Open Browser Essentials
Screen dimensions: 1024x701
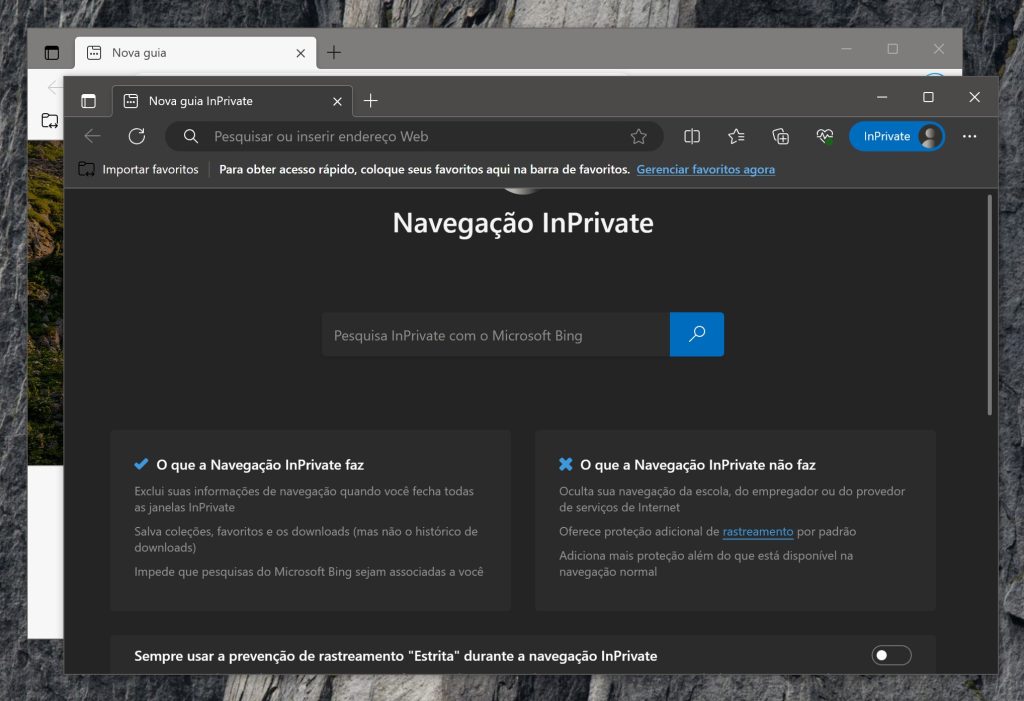(824, 136)
